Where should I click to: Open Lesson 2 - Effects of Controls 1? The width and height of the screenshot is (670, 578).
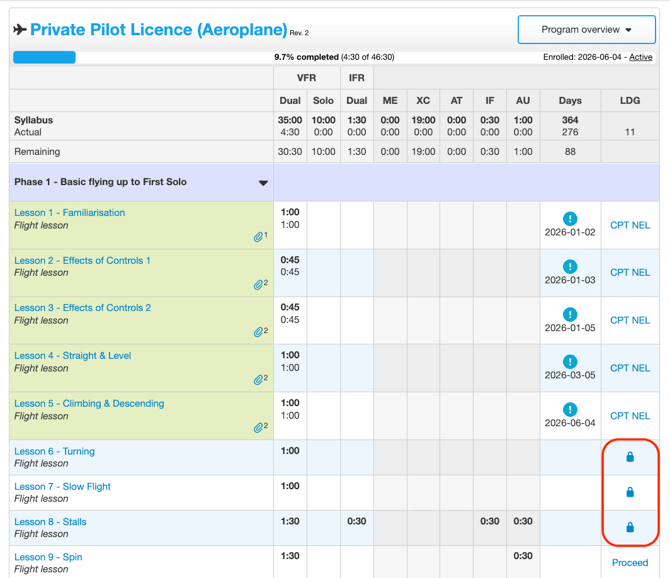(x=82, y=261)
